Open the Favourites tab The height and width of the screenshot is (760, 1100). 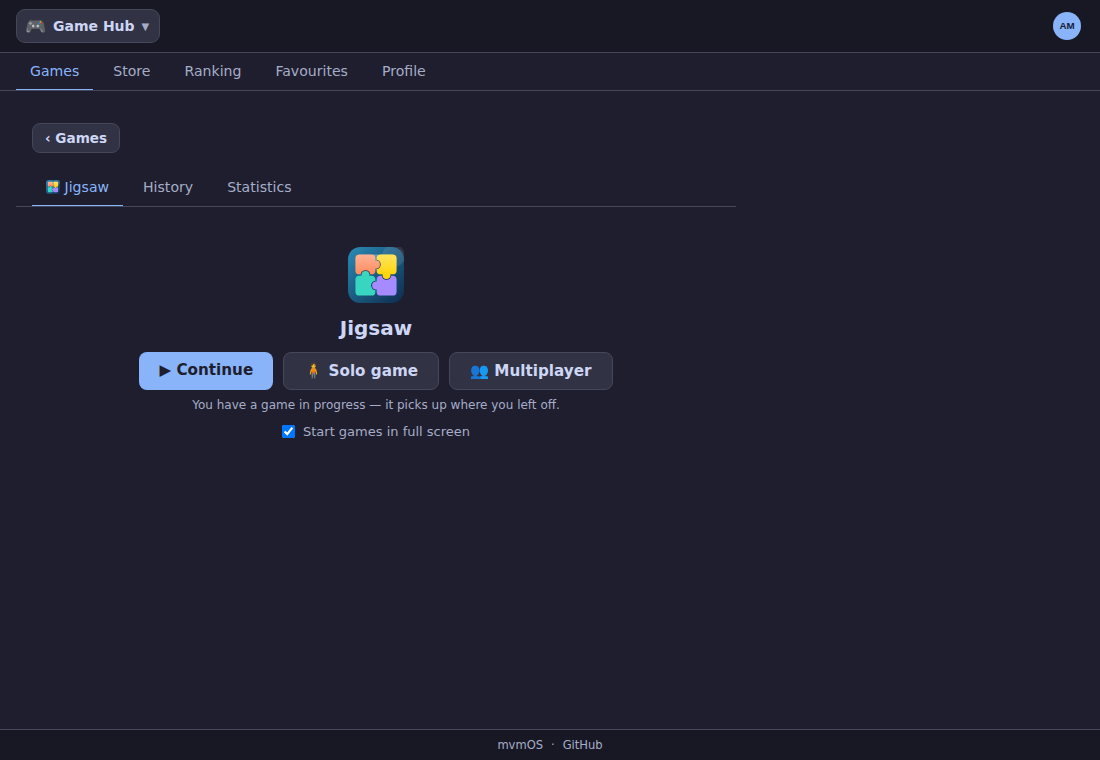pos(311,71)
